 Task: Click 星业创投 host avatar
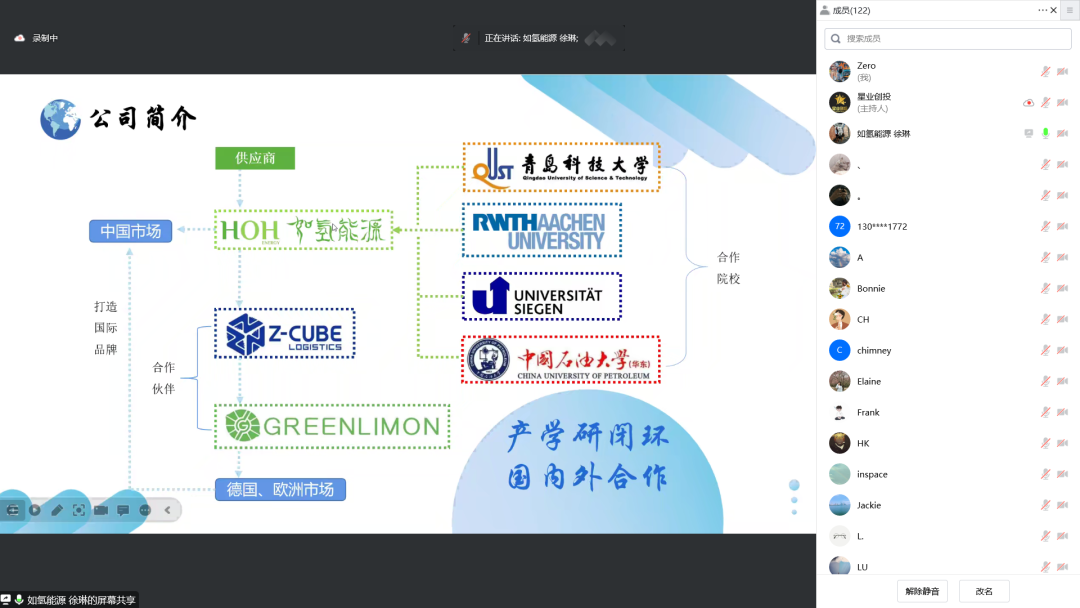click(840, 103)
